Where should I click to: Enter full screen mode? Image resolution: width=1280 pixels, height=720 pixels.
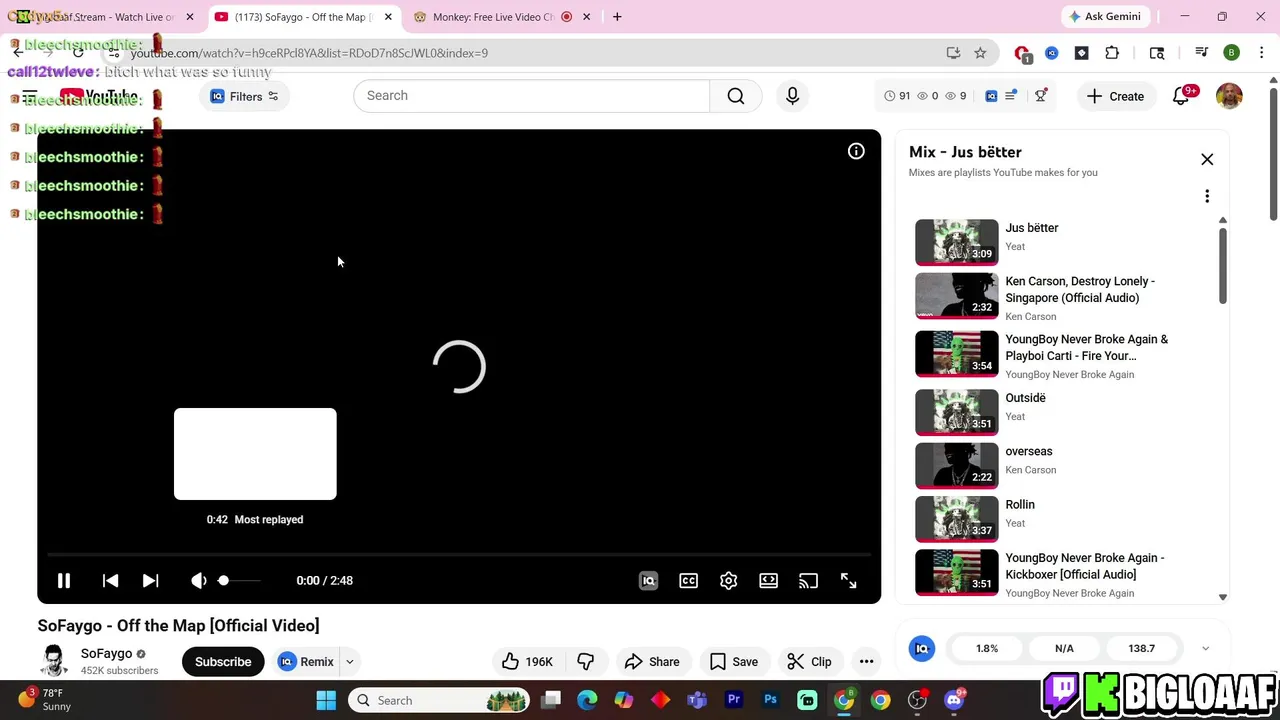[x=848, y=580]
